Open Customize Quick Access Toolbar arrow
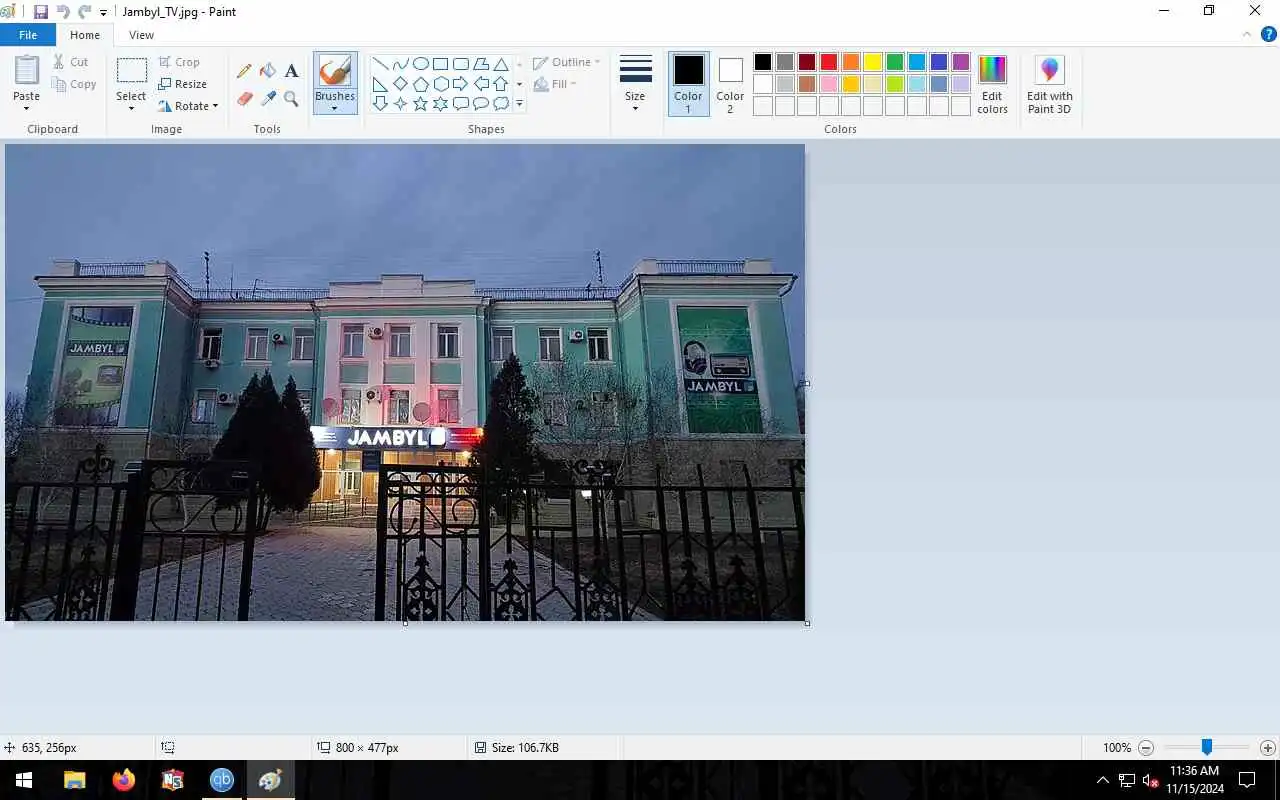The image size is (1280, 800). [x=103, y=13]
